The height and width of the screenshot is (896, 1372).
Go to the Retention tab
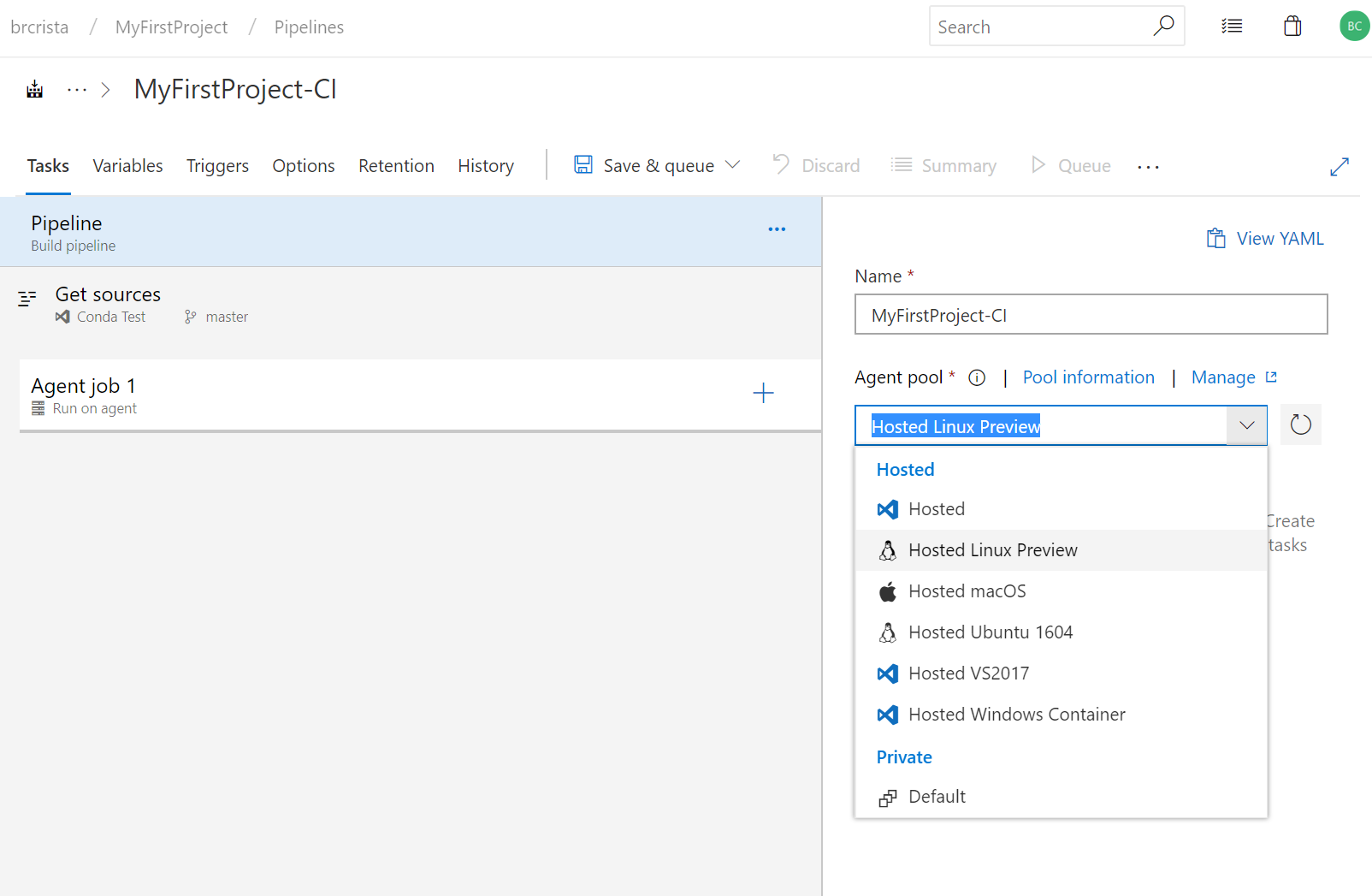tap(396, 166)
